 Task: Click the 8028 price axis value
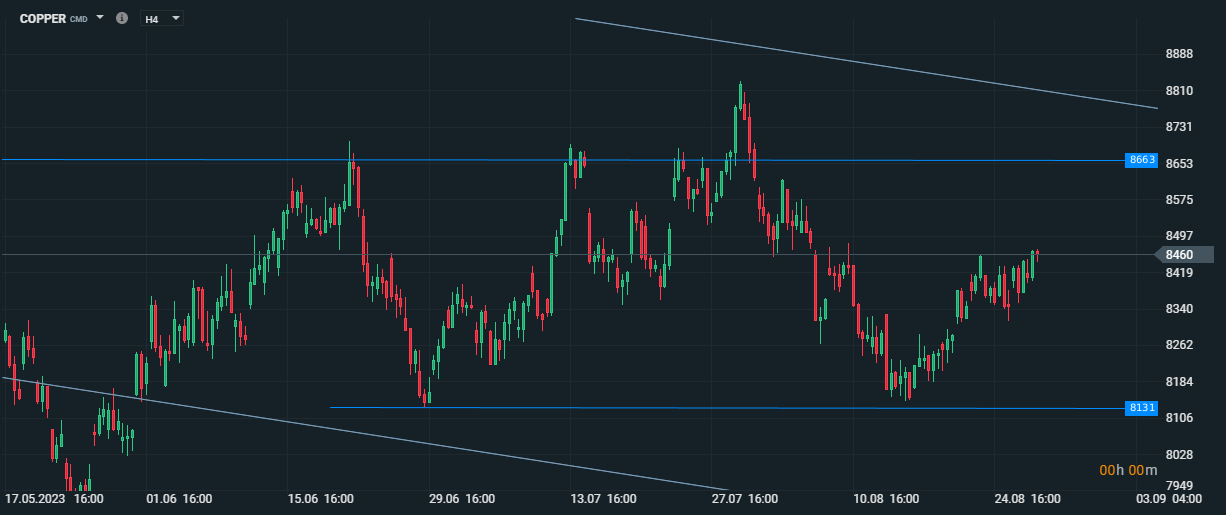click(x=1180, y=455)
